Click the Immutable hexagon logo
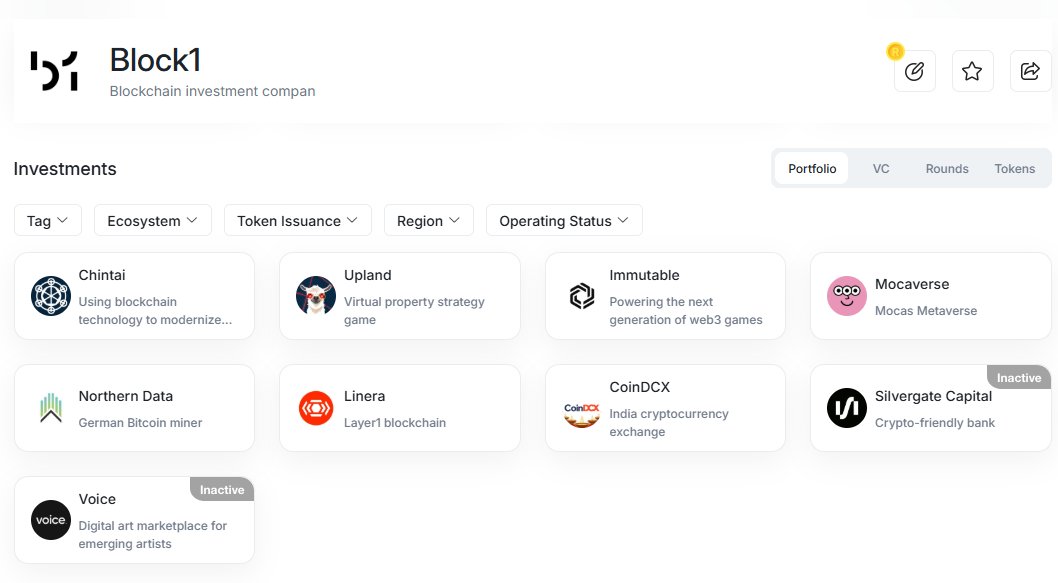This screenshot has height=583, width=1058. click(582, 296)
